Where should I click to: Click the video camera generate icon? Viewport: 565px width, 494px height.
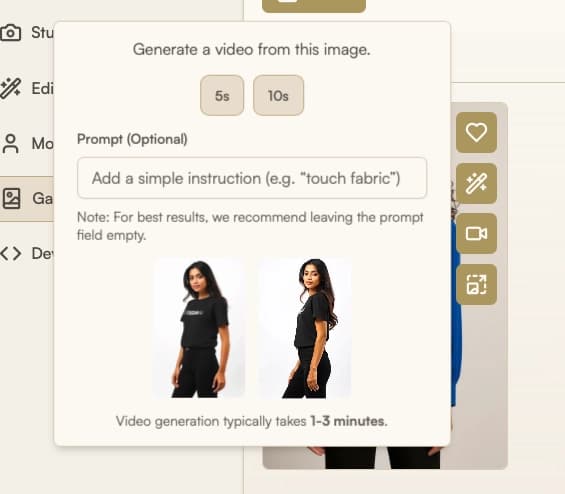coord(476,233)
